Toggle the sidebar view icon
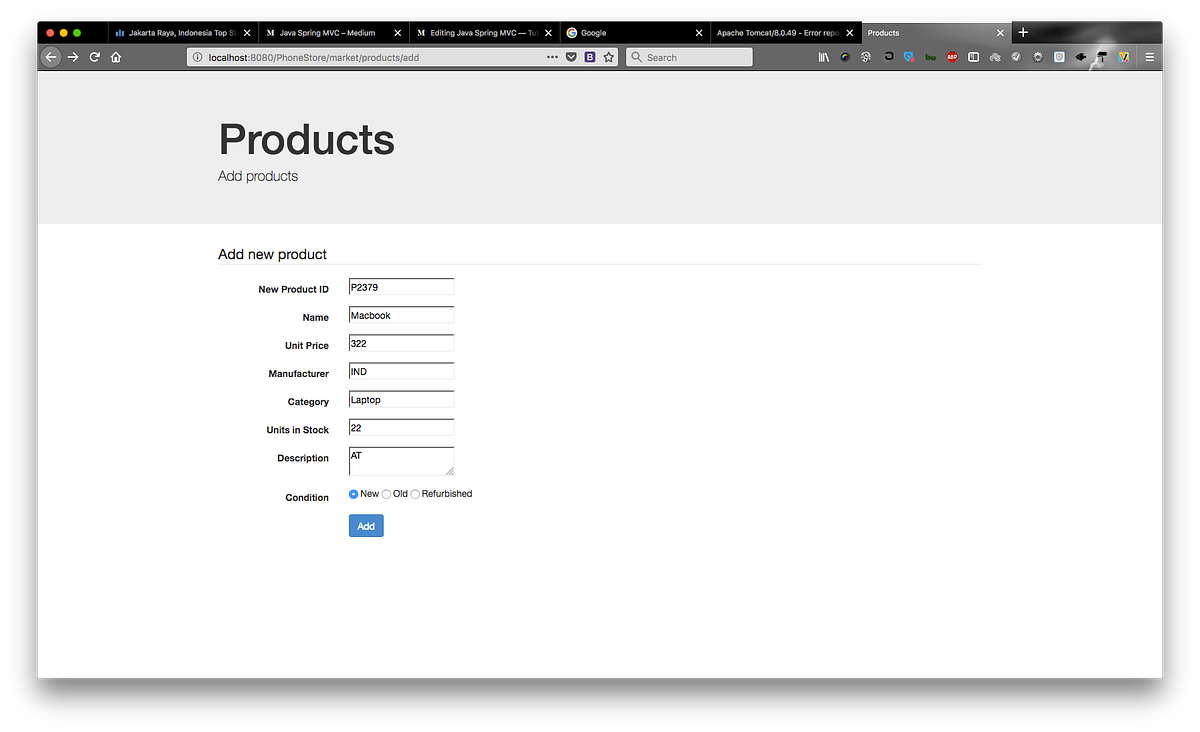 [973, 57]
